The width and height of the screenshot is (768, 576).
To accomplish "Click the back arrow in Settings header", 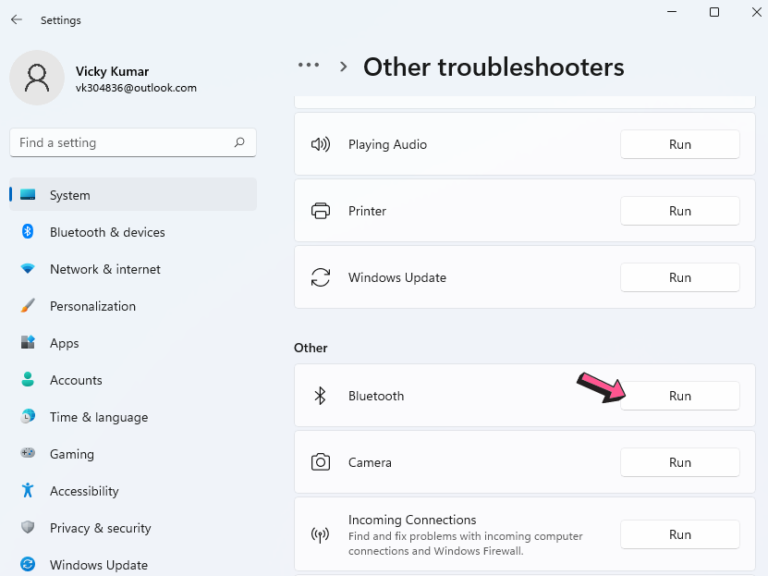I will (16, 20).
